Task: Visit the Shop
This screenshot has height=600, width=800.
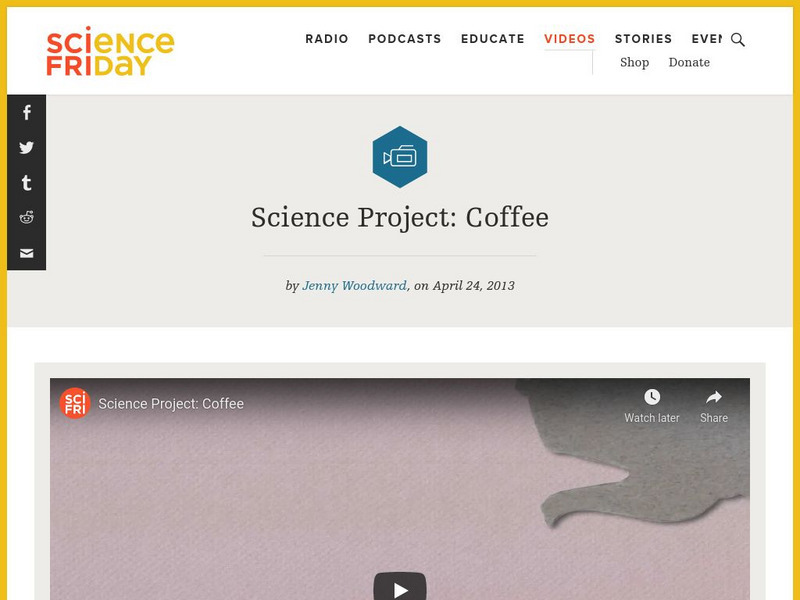Action: click(x=634, y=62)
